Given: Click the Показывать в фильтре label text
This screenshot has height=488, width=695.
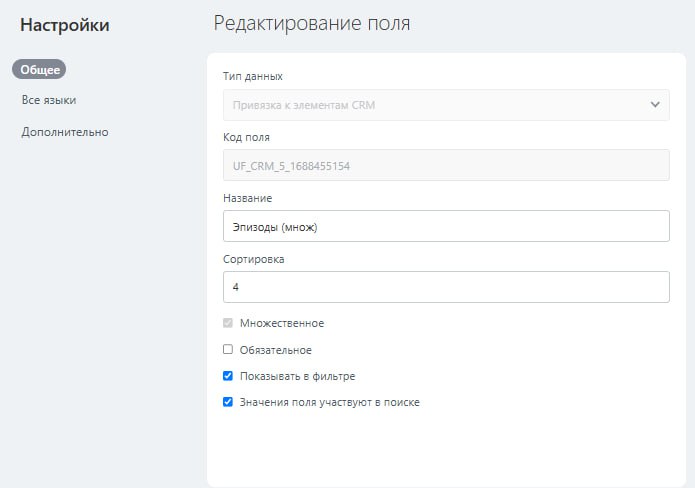Looking at the screenshot, I should point(298,376).
